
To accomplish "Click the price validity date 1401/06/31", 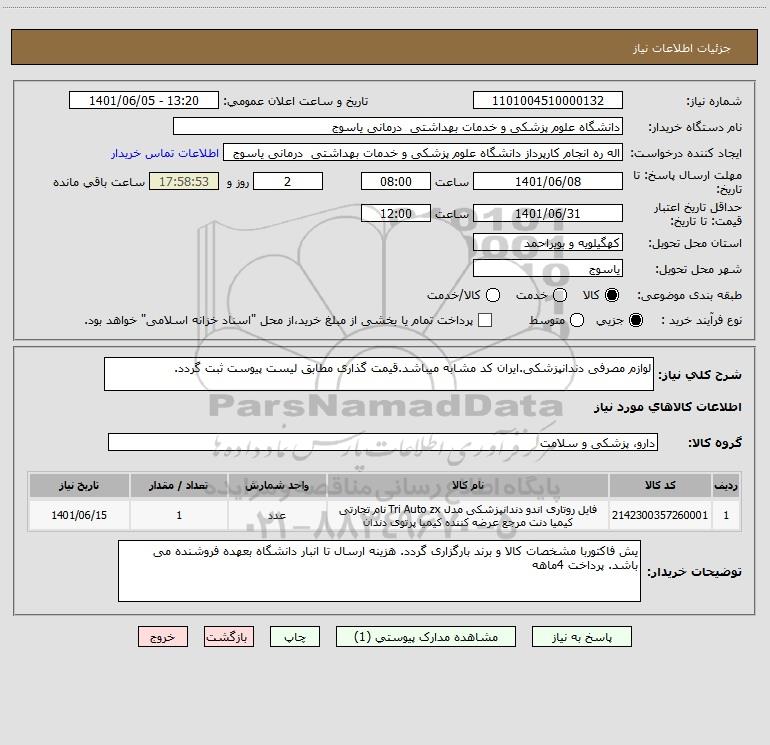I will (548, 213).
